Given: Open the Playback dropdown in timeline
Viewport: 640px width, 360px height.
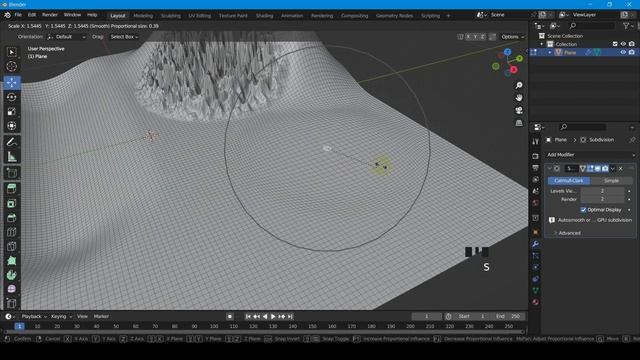Looking at the screenshot, I should [34, 316].
